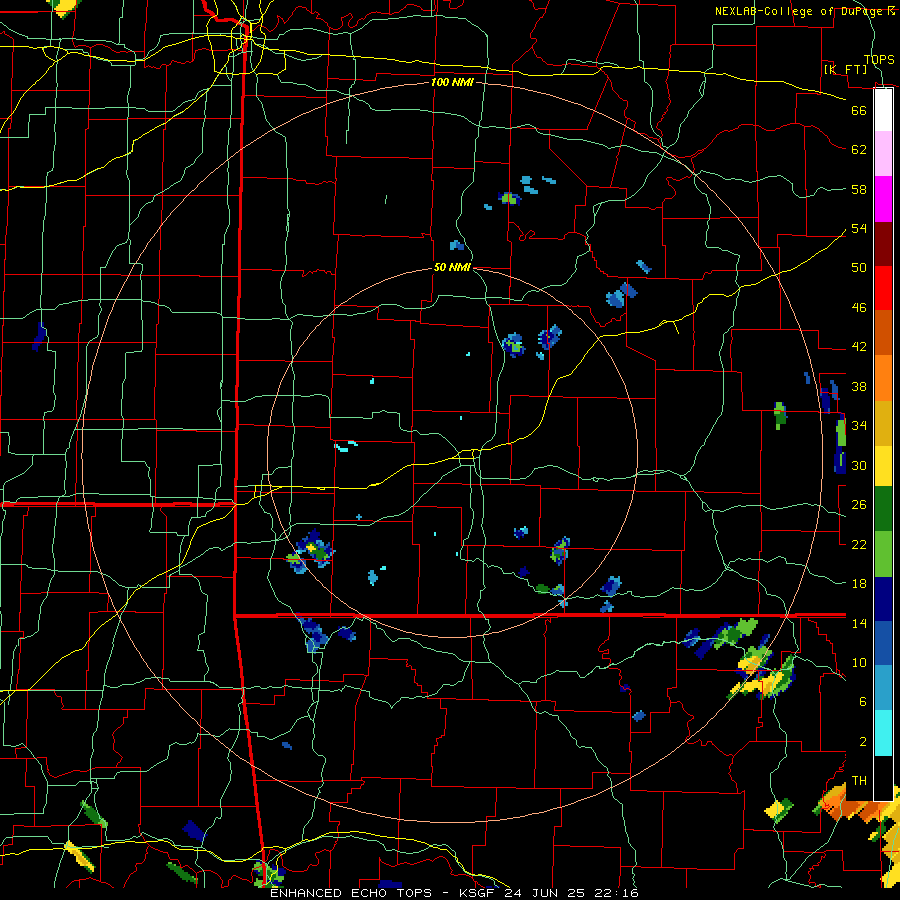
Task: Click the 2 value on the legend
Action: click(x=862, y=741)
